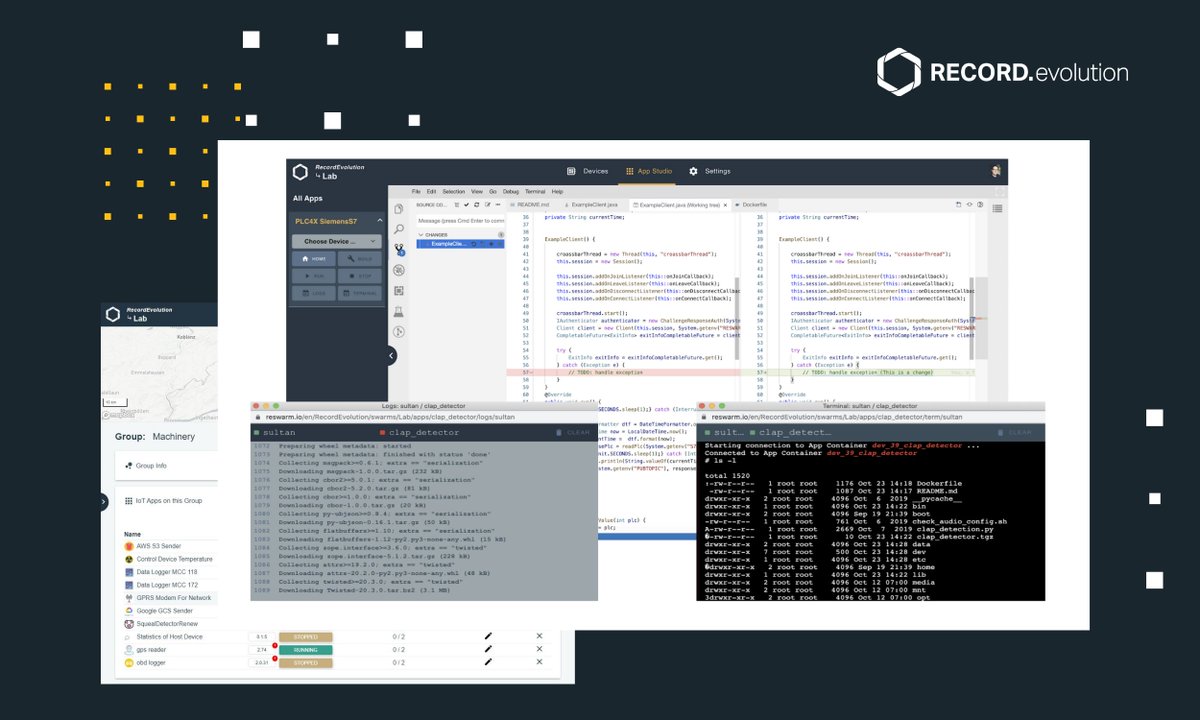Select the README.md editor tab
The image size is (1200, 720).
(529, 204)
